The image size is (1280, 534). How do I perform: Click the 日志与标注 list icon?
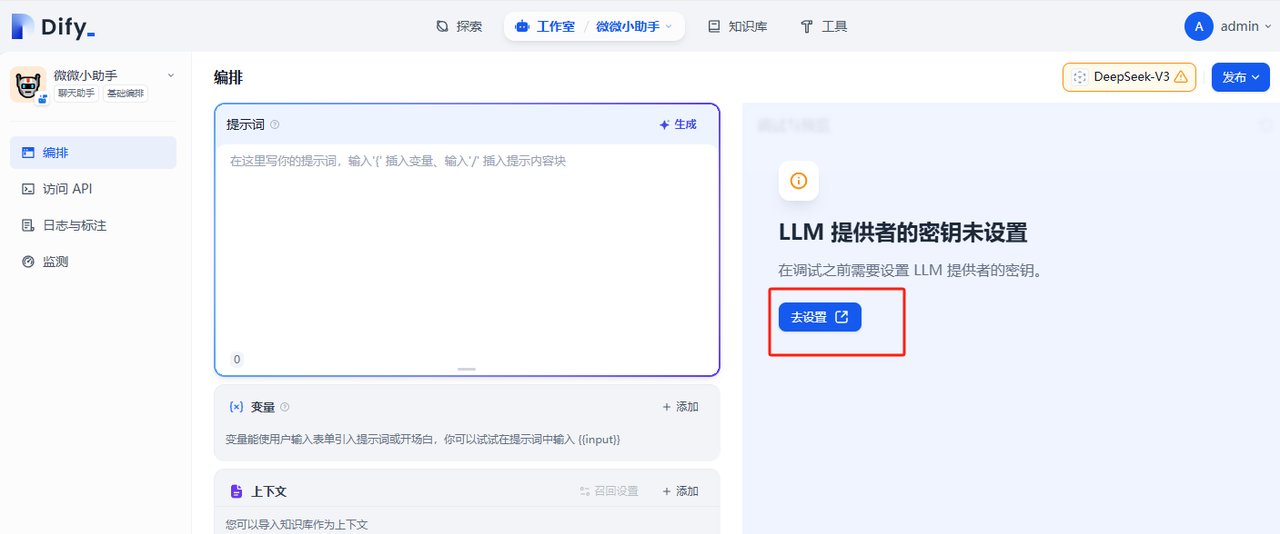(x=28, y=225)
